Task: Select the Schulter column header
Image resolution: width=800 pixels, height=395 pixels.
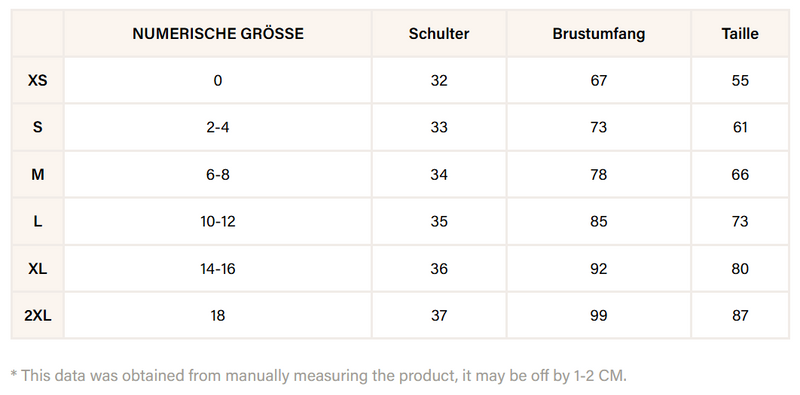Action: coord(439,34)
